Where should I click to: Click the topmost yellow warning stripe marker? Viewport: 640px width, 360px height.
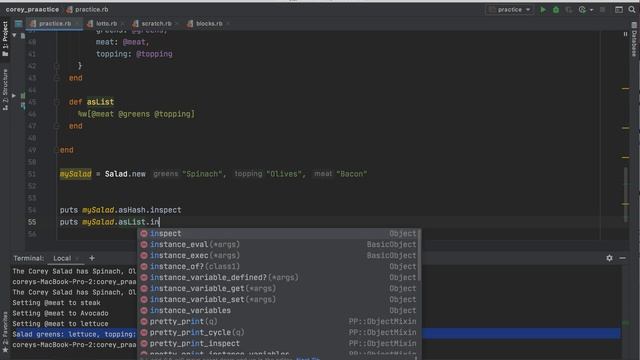(625, 88)
